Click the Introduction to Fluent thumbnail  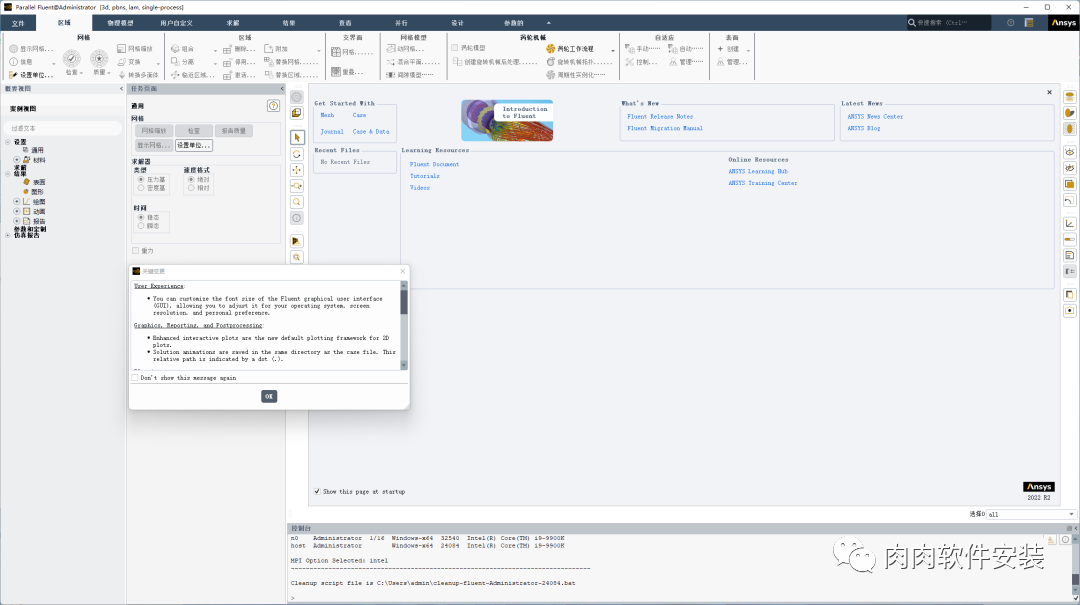pos(507,120)
